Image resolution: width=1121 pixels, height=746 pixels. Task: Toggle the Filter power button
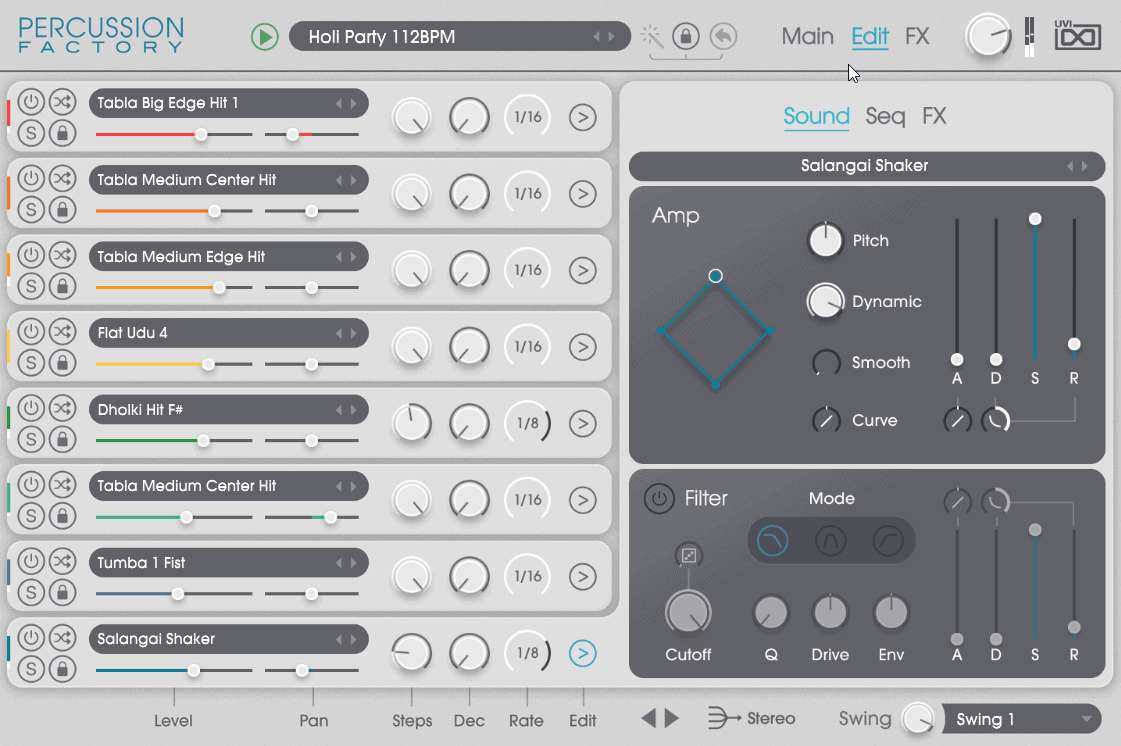click(658, 498)
